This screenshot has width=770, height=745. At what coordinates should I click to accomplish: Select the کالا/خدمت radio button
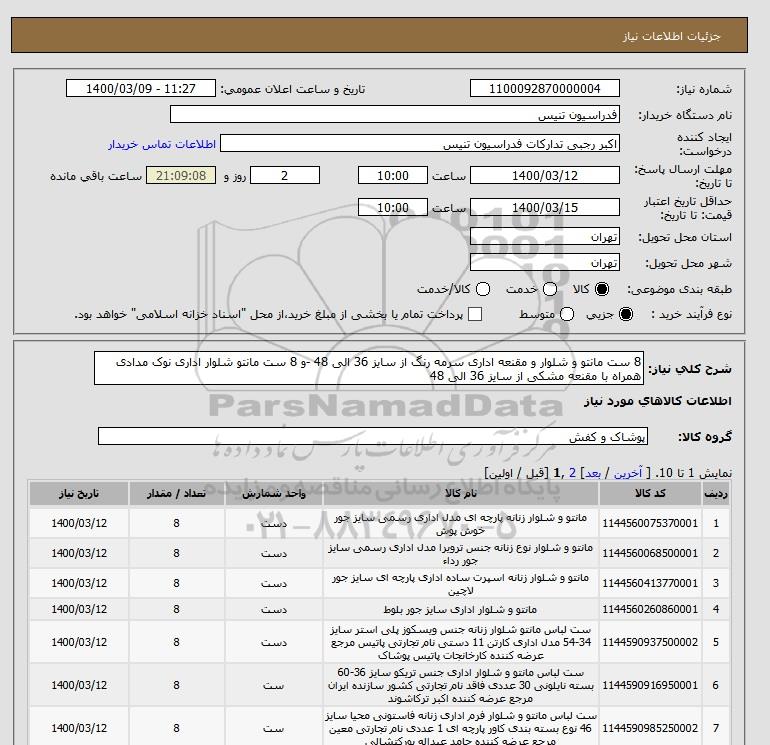point(483,289)
